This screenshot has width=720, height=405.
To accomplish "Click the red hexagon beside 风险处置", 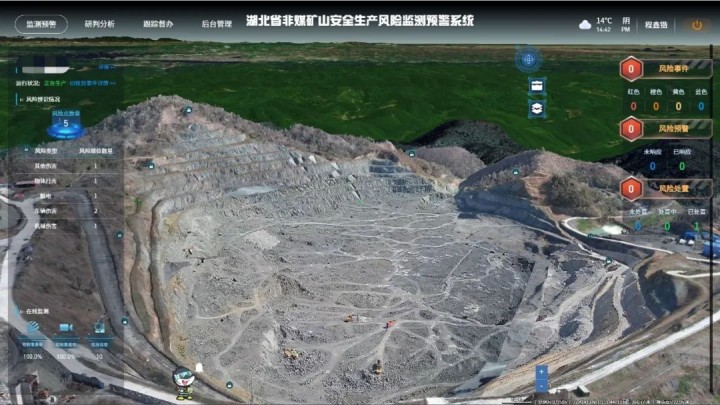I will (631, 189).
